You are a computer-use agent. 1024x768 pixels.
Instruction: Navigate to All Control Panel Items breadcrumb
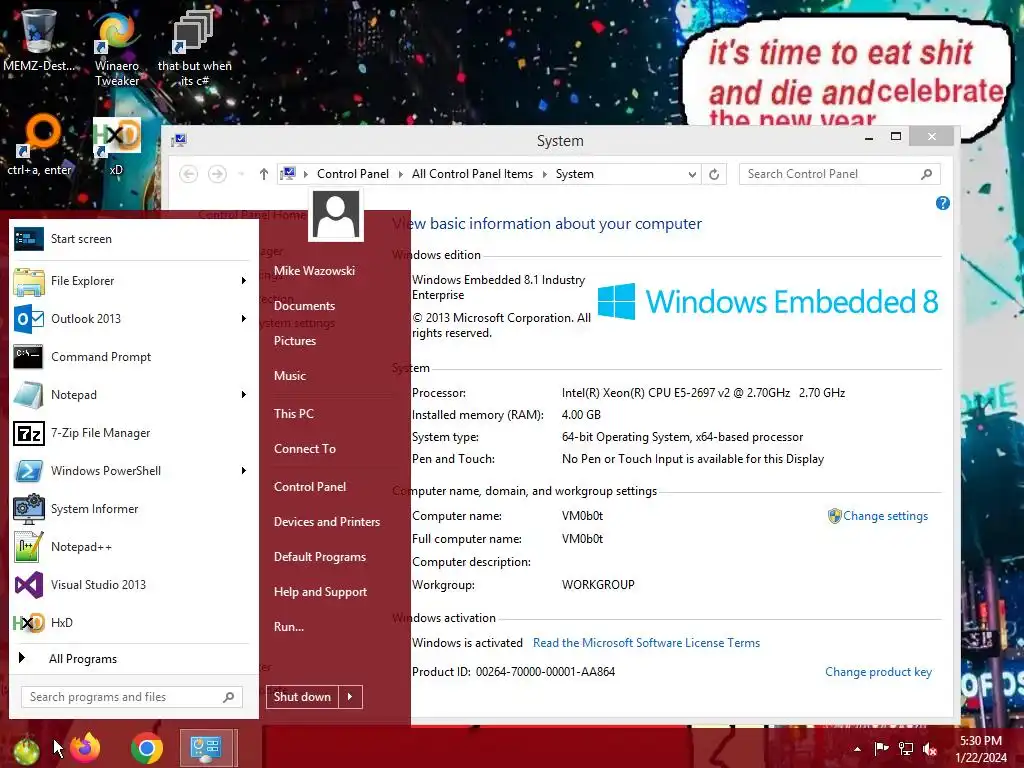coord(472,174)
